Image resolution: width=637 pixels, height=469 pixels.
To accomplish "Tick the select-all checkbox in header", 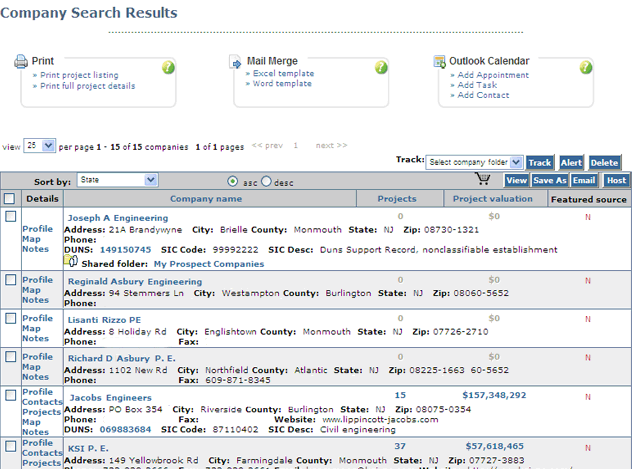I will (9, 199).
